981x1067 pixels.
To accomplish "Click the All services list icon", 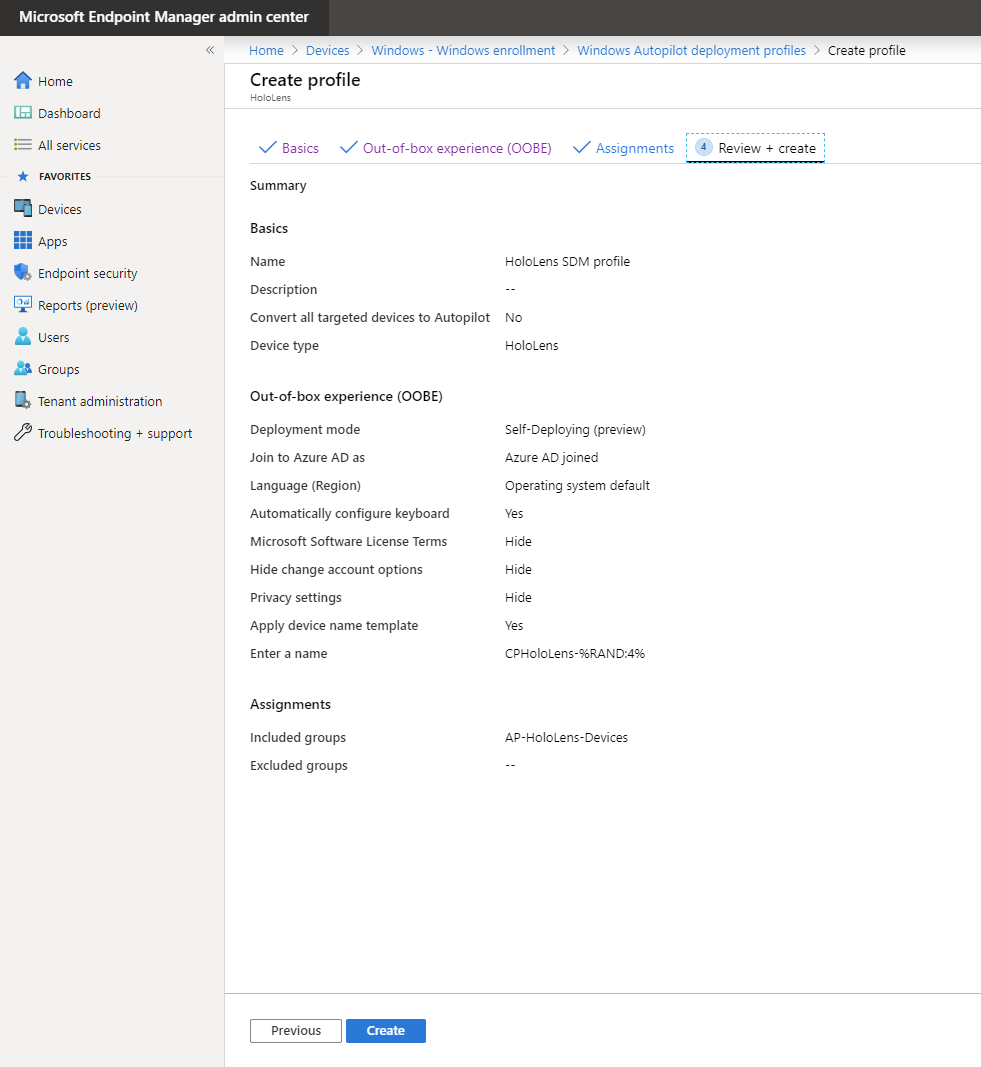I will click(x=23, y=145).
